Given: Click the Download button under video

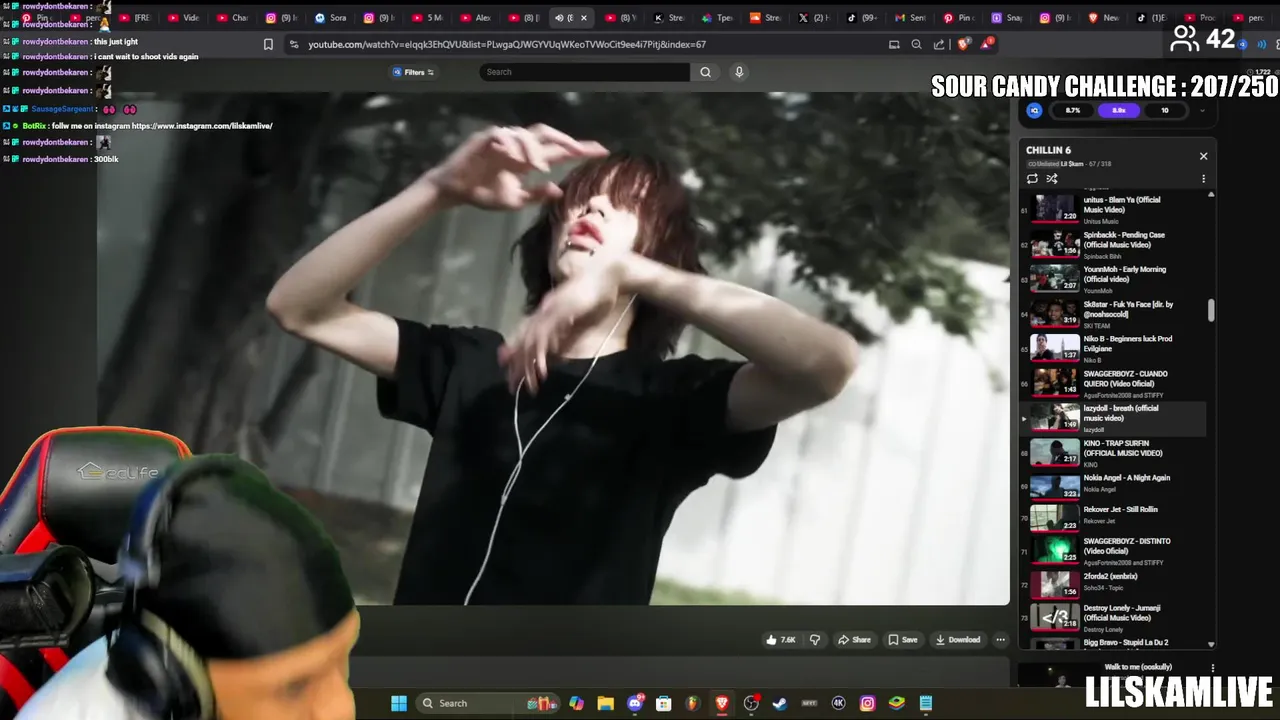Looking at the screenshot, I should coord(958,640).
